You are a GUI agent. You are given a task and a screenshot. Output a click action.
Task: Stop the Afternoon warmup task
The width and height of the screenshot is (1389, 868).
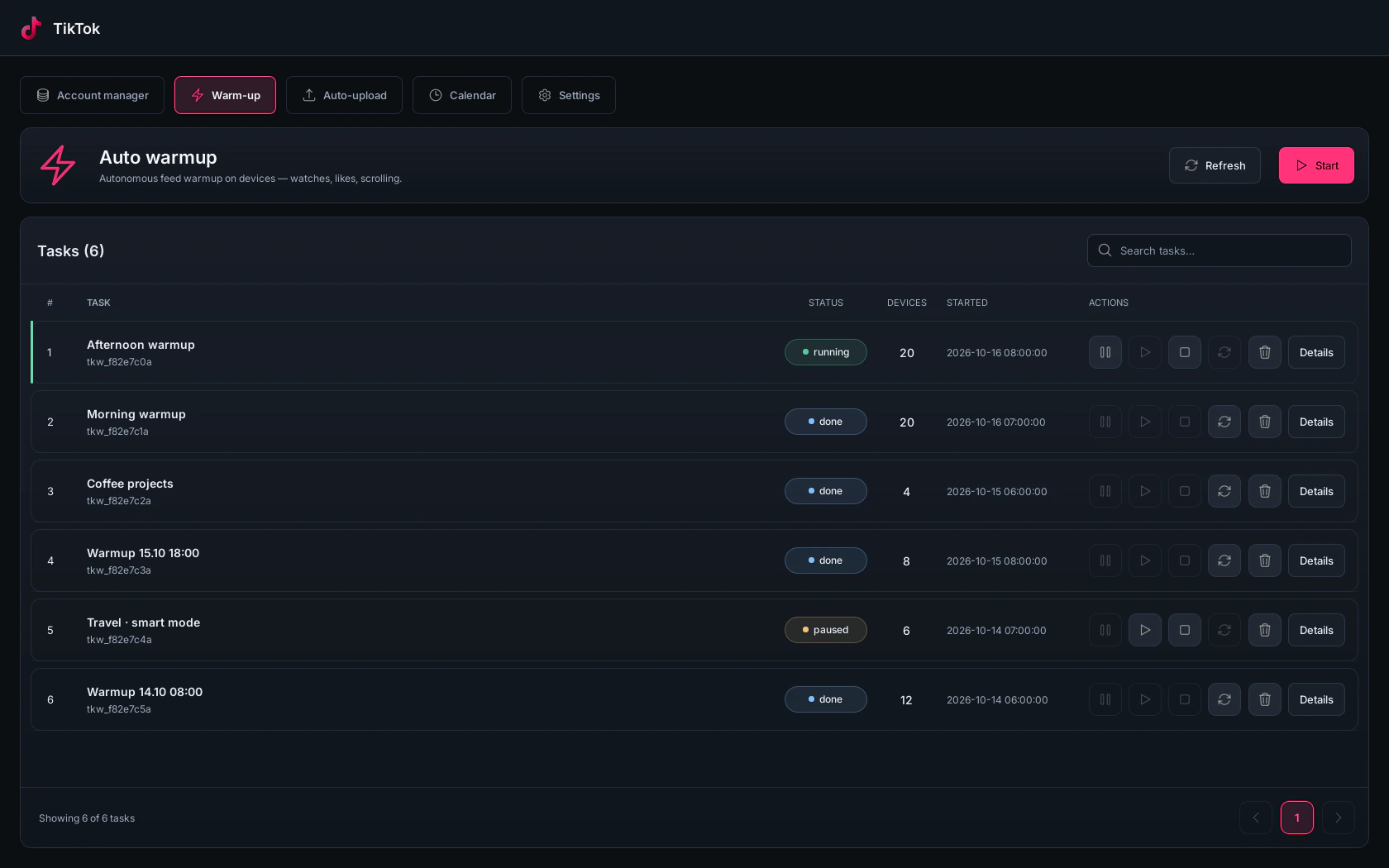[1185, 352]
